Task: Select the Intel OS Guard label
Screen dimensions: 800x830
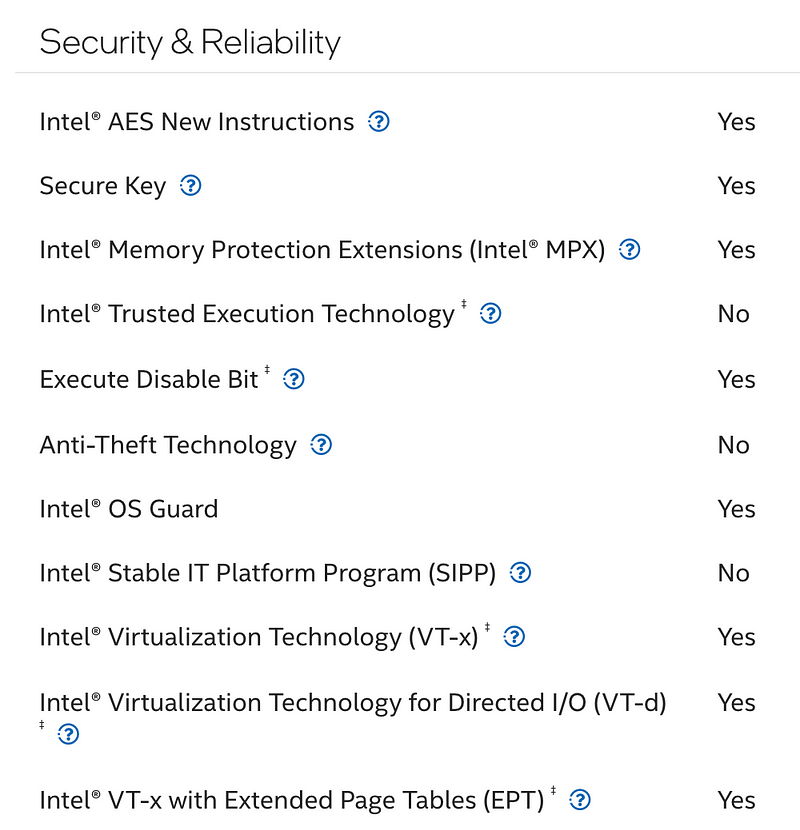Action: coord(129,509)
